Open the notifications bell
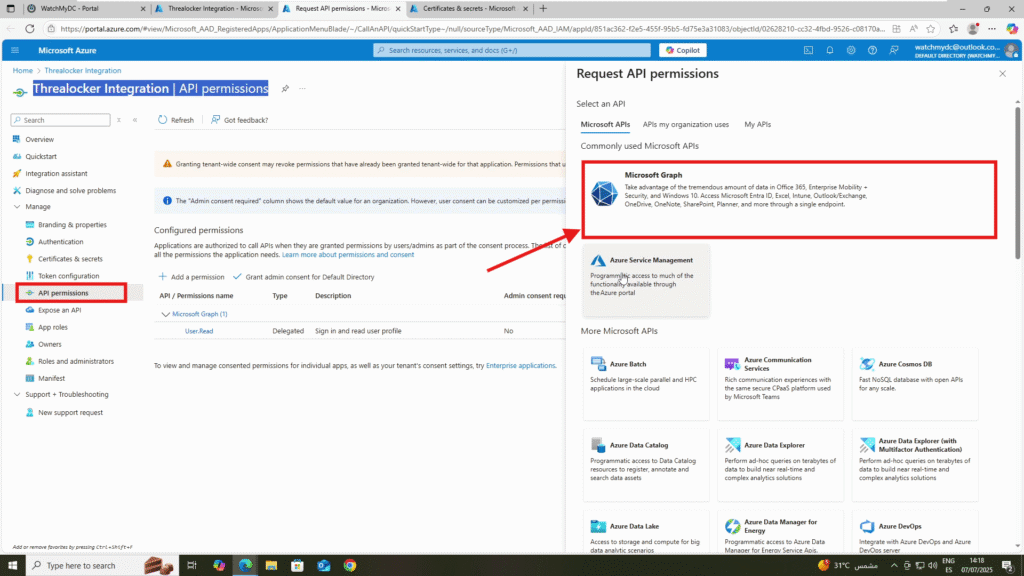Viewport: 1024px width, 576px height. 830,50
